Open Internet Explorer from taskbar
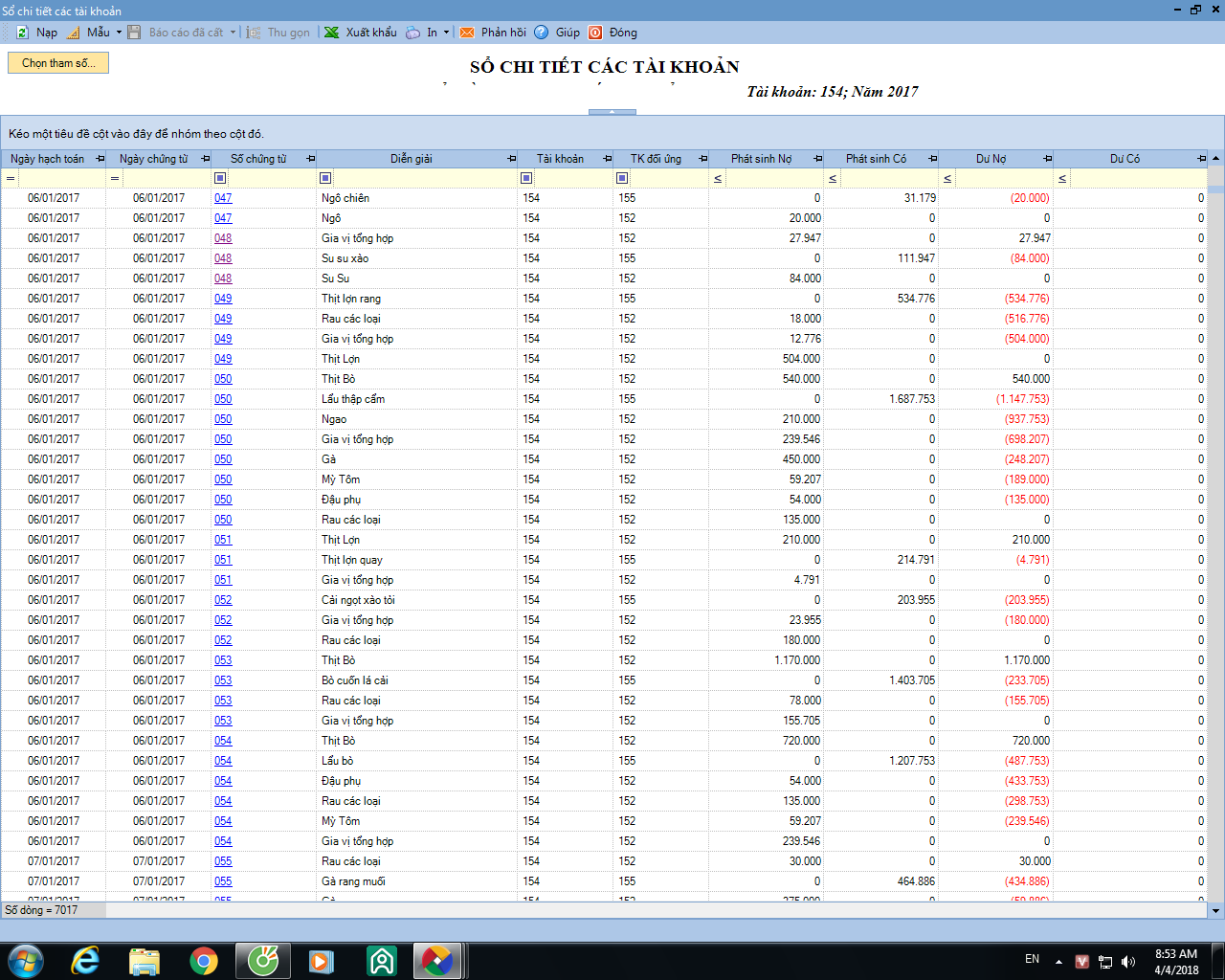This screenshot has width=1225, height=980. pos(85,961)
